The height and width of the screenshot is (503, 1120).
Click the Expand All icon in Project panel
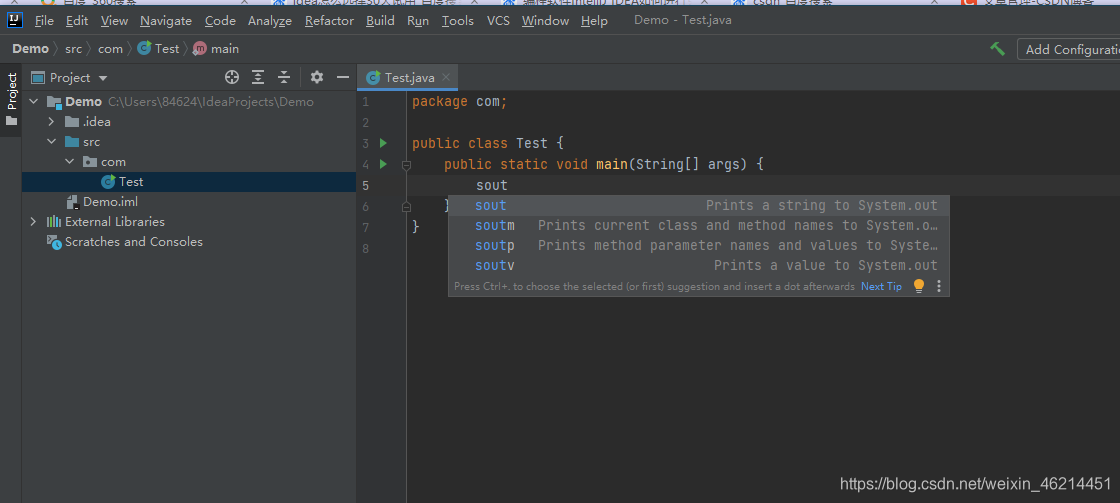point(258,77)
